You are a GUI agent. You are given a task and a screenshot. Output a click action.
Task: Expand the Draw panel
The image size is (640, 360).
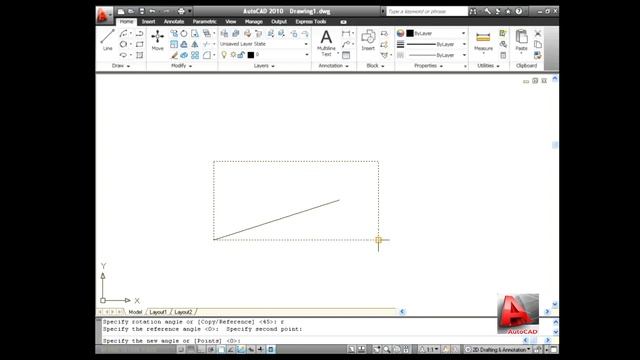121,66
